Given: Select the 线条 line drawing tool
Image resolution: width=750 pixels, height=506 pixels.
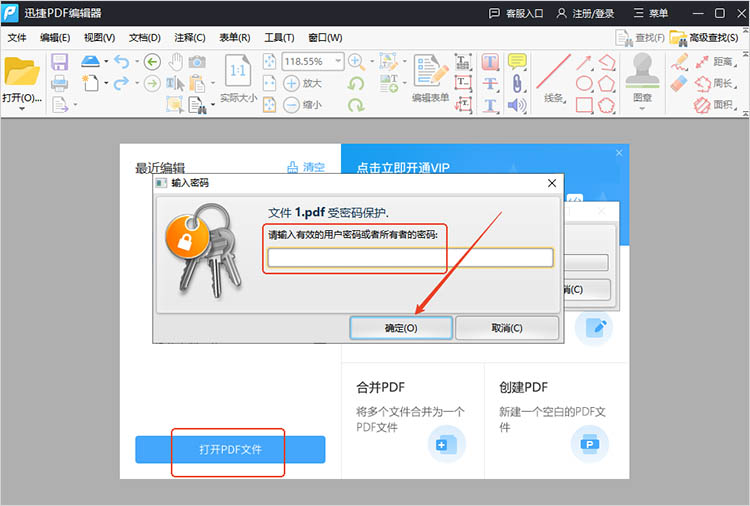Looking at the screenshot, I should click(554, 79).
